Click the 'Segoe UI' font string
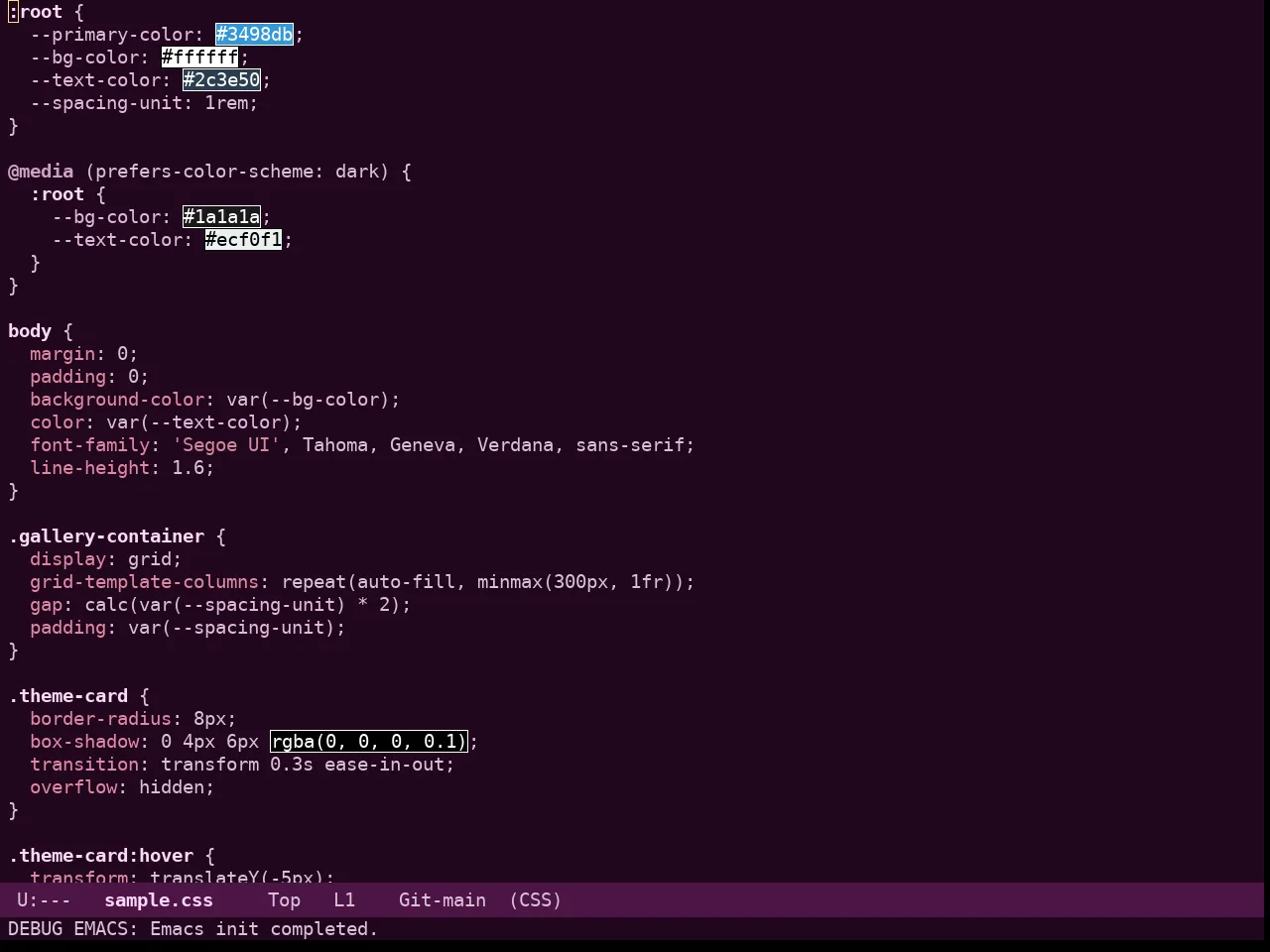 227,445
